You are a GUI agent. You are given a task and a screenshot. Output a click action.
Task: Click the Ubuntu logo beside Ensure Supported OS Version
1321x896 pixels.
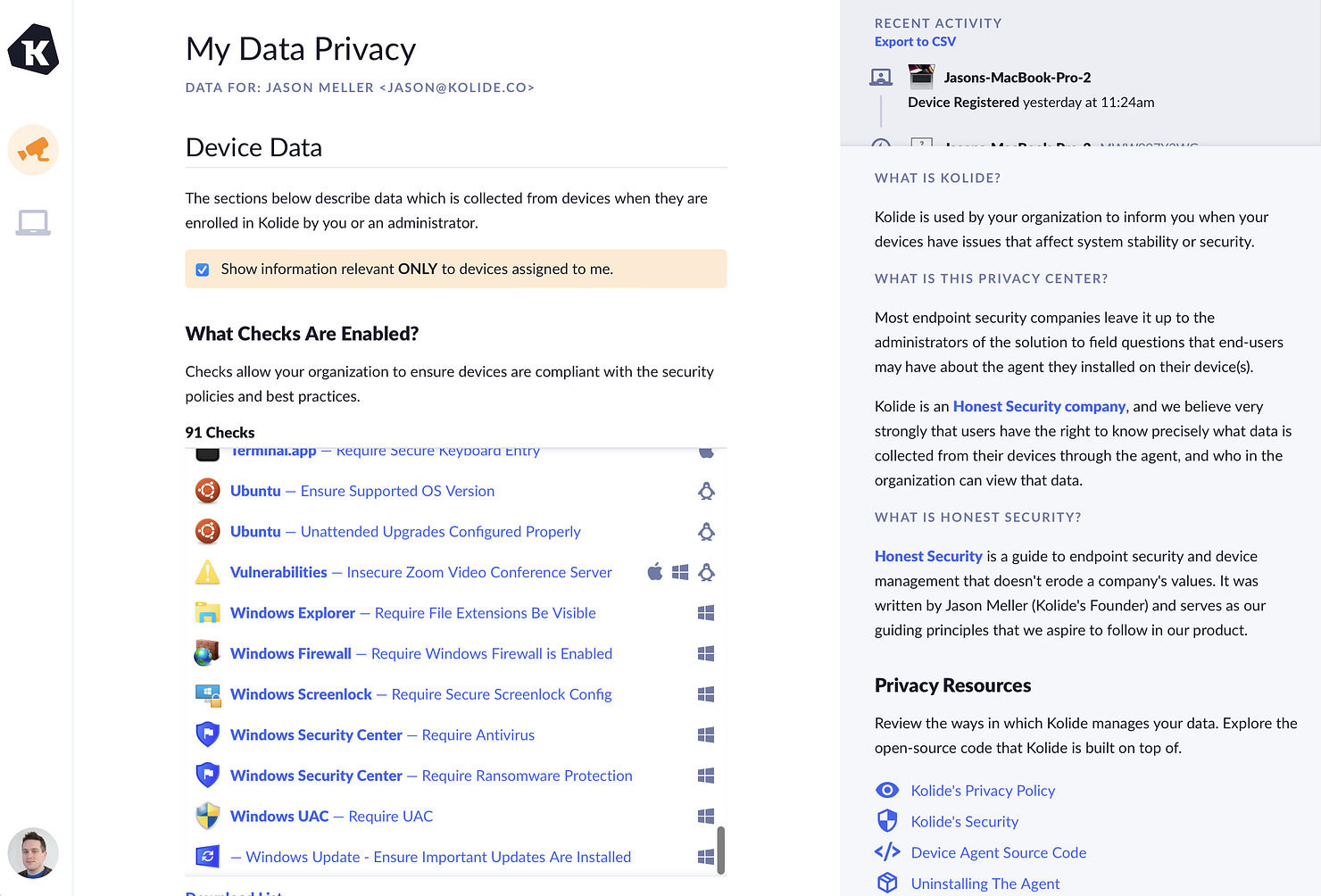click(207, 491)
